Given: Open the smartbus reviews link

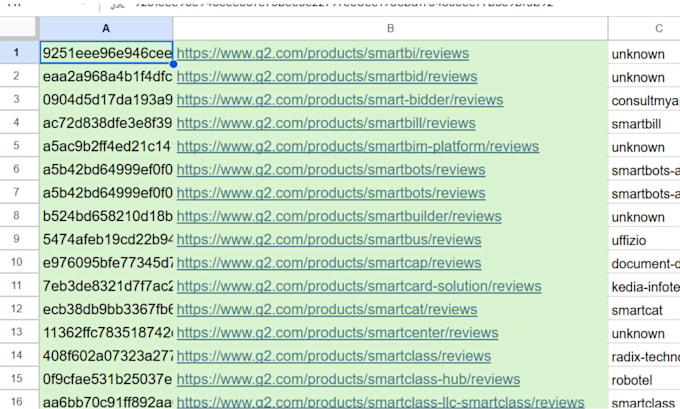Looking at the screenshot, I should pyautogui.click(x=329, y=239).
